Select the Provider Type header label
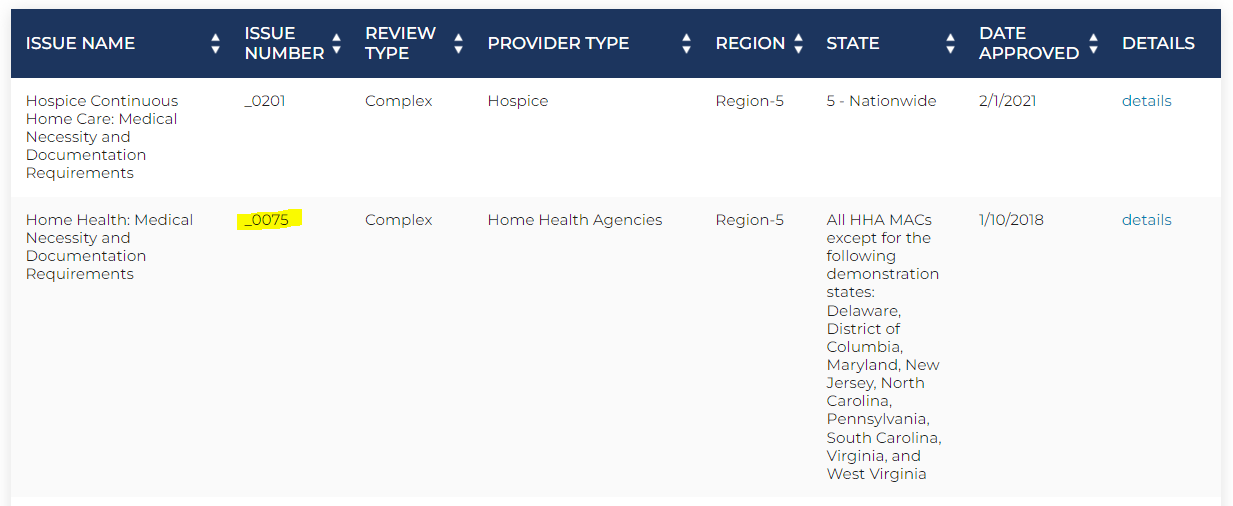This screenshot has width=1233, height=506. click(558, 44)
